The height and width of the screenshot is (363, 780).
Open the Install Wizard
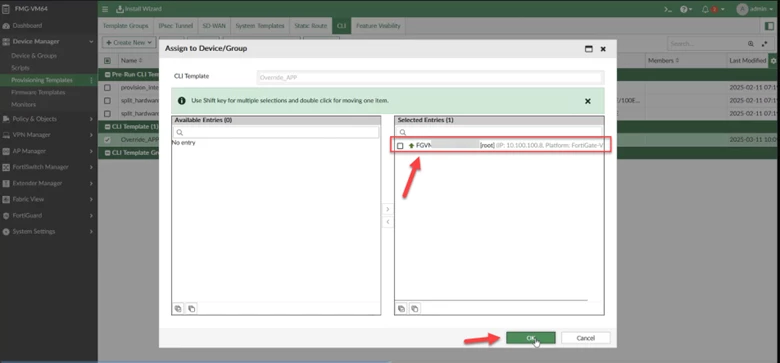[139, 9]
